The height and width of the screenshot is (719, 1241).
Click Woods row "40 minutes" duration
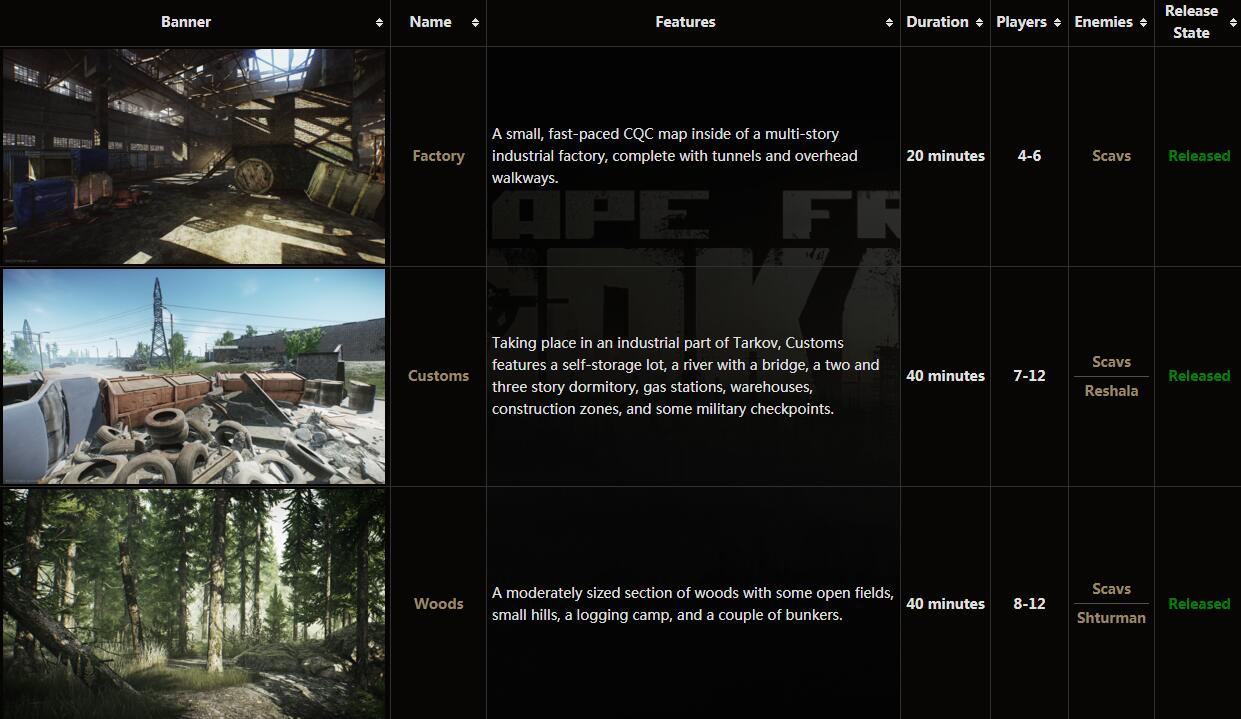coord(945,604)
